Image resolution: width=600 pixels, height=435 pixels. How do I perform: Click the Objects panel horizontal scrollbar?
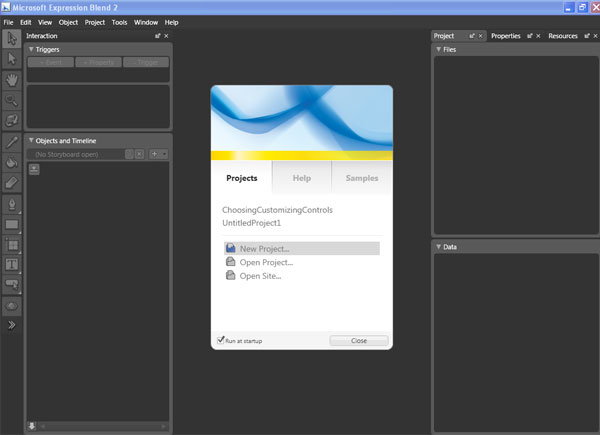(x=103, y=426)
